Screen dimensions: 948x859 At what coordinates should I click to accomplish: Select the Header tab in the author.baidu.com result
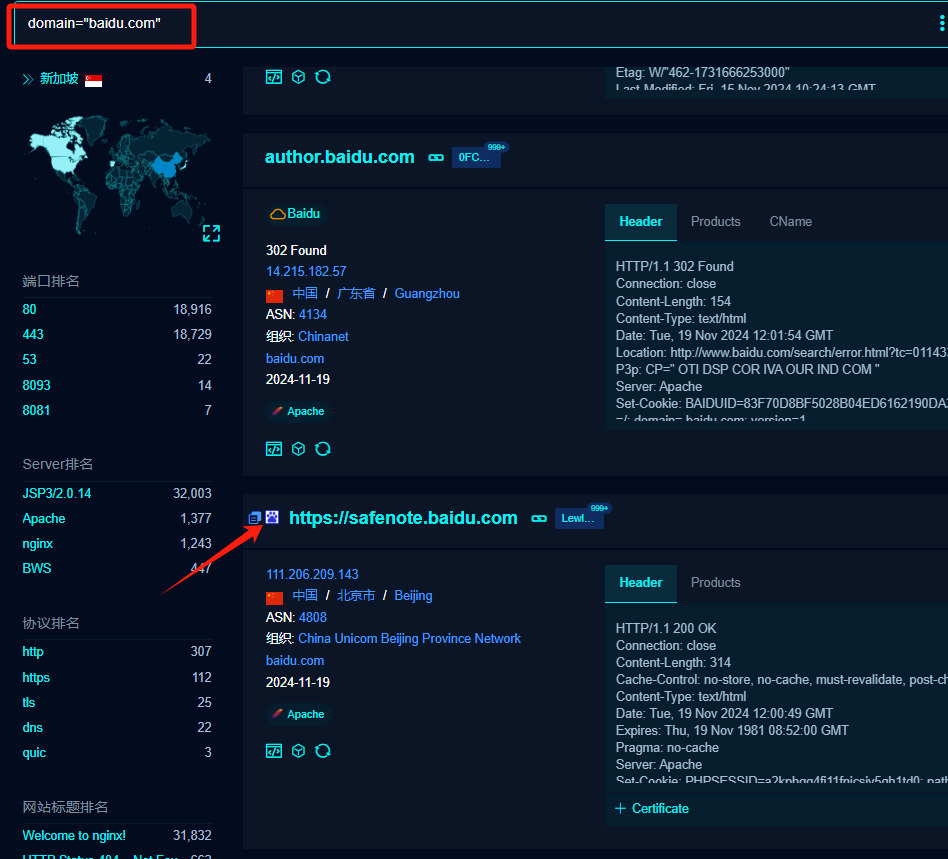coord(641,222)
